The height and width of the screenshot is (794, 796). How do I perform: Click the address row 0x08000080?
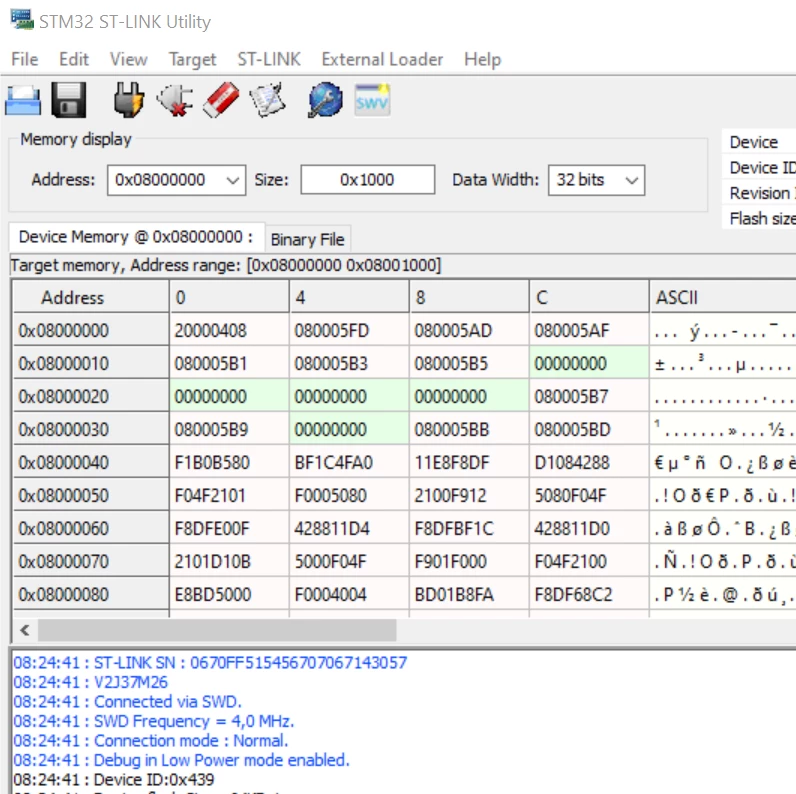(91, 594)
